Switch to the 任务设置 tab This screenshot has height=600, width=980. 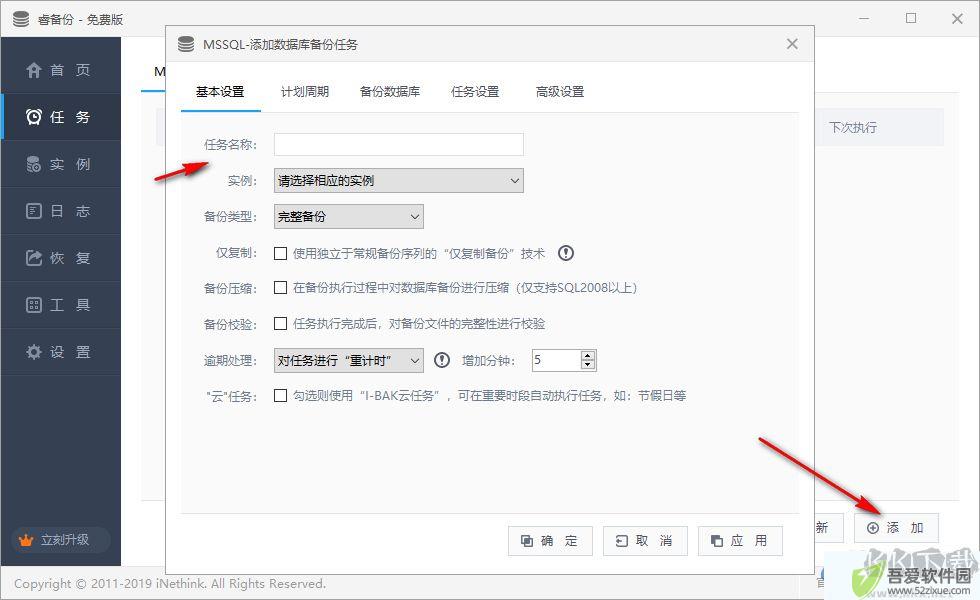[475, 92]
